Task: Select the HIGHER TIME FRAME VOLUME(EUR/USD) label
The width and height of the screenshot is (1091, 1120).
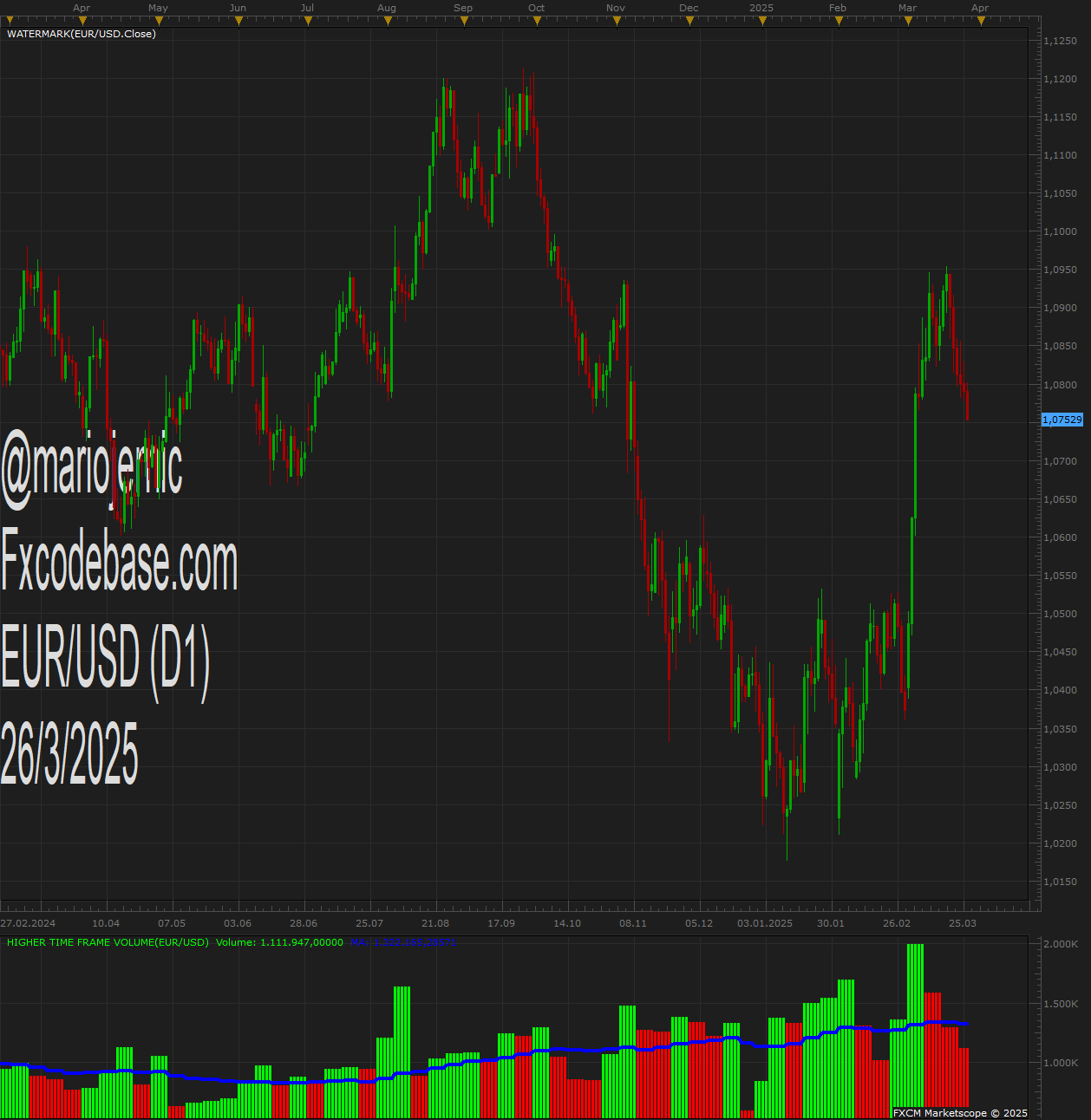Action: pos(108,942)
